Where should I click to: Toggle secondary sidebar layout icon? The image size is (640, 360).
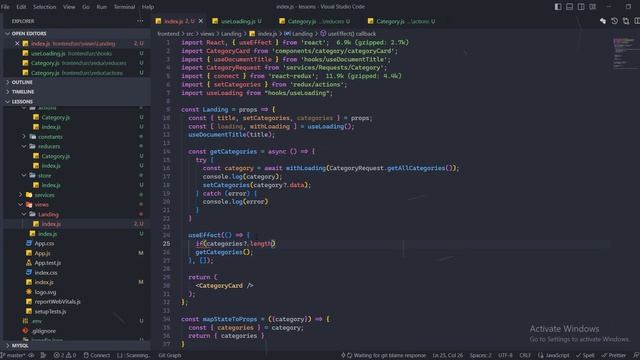(581, 7)
